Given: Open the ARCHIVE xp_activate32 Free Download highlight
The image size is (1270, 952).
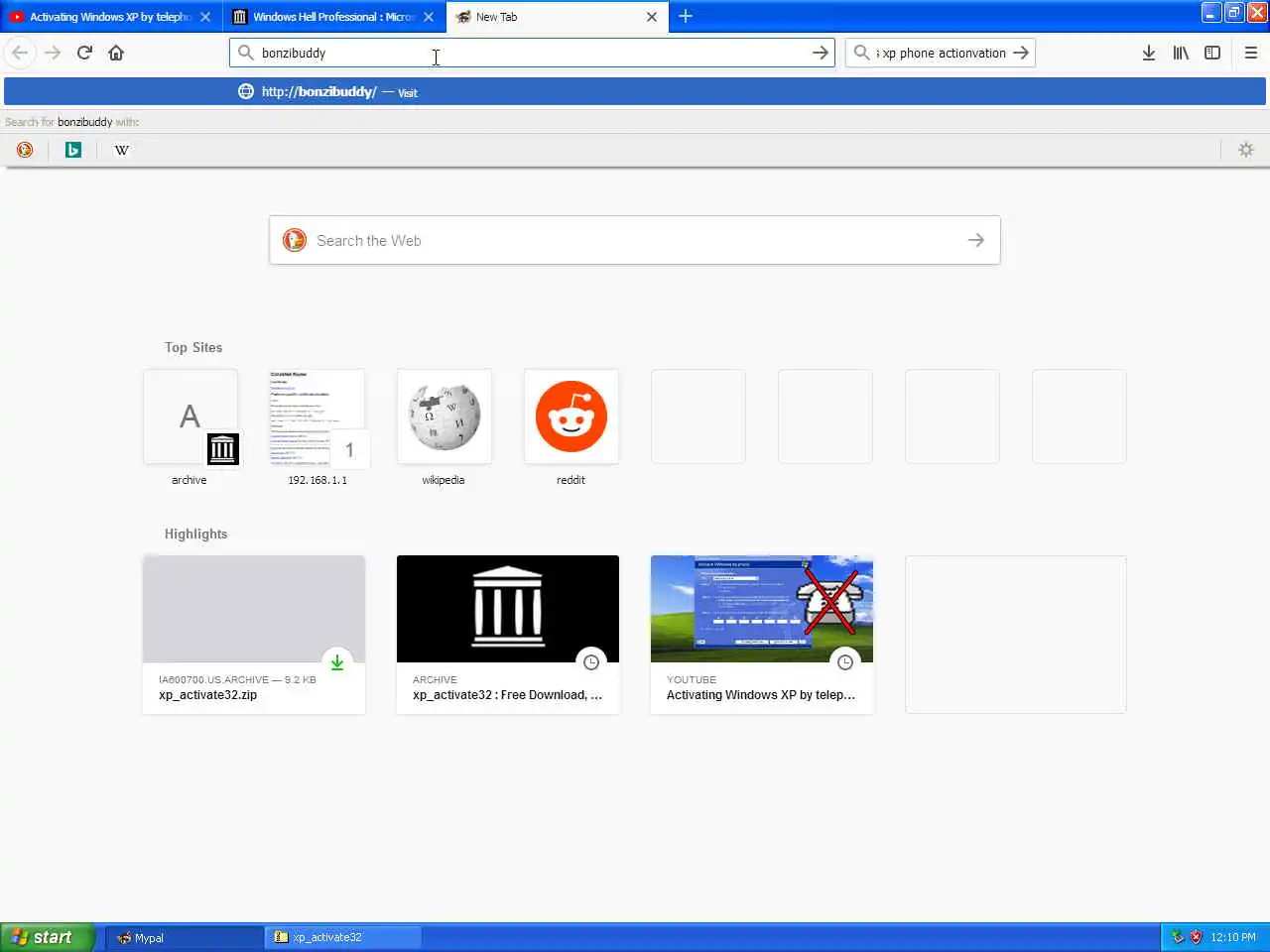Looking at the screenshot, I should pos(508,635).
